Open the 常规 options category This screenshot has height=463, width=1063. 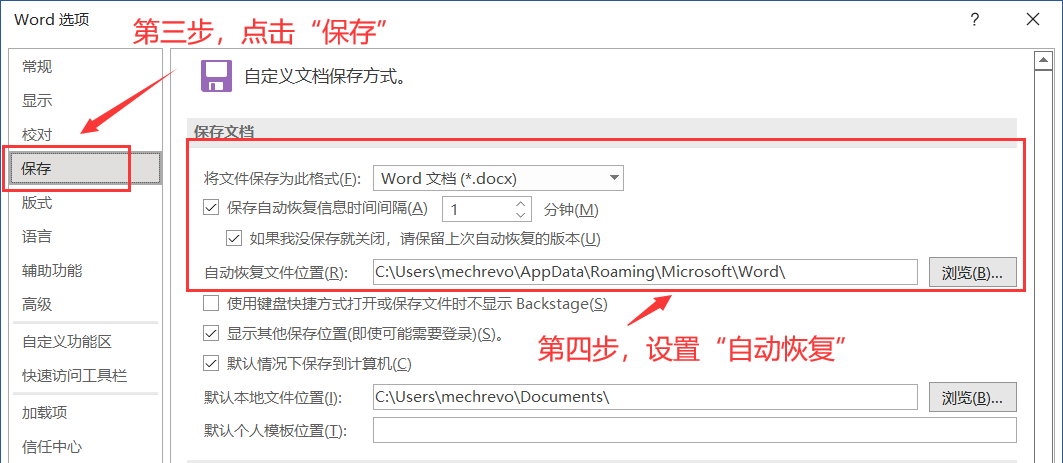click(x=37, y=67)
